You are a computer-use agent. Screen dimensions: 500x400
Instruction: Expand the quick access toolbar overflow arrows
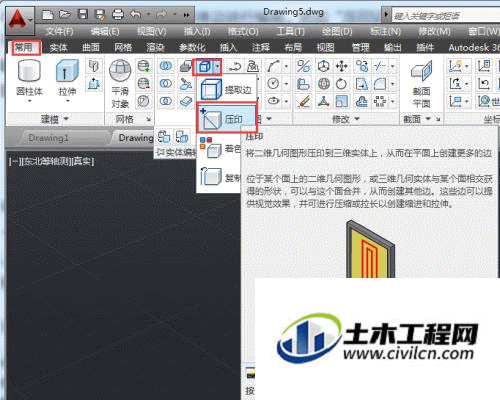[x=186, y=15]
